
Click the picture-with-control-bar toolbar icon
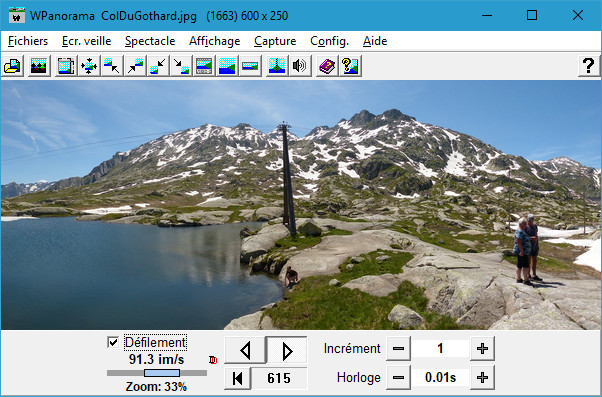pyautogui.click(x=204, y=66)
